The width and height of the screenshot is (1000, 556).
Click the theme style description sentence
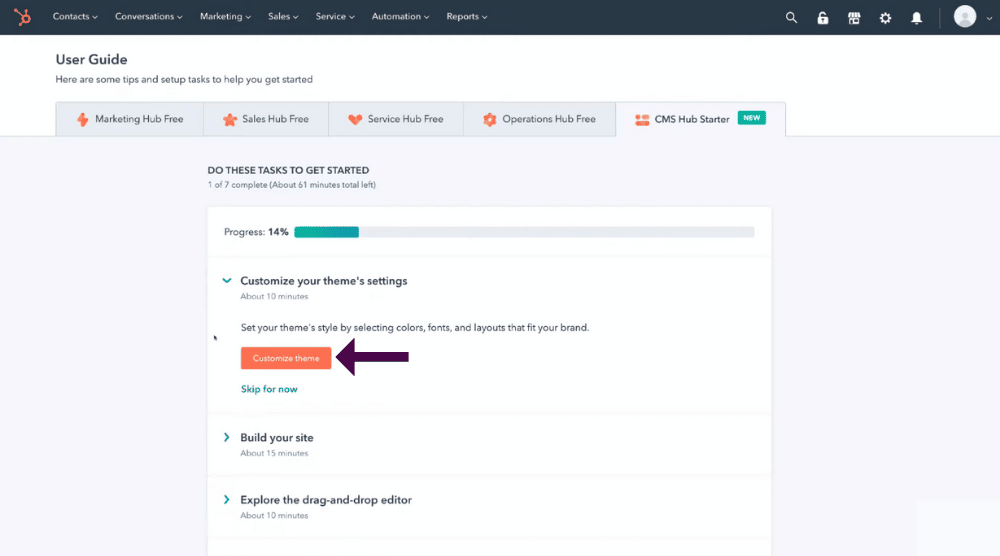[x=415, y=328]
